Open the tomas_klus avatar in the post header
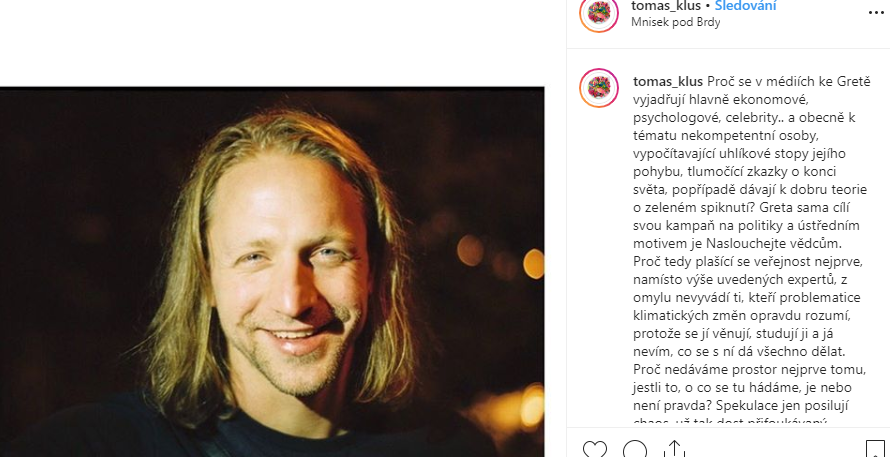The height and width of the screenshot is (457, 890). pos(598,13)
